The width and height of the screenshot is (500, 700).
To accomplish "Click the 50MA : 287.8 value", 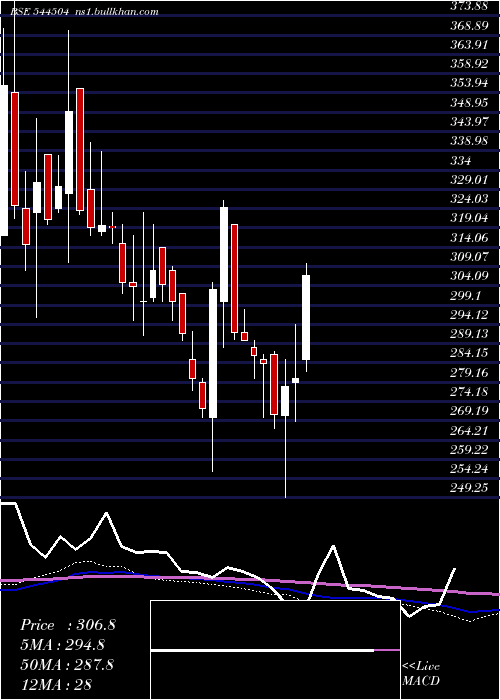I will click(67, 665).
